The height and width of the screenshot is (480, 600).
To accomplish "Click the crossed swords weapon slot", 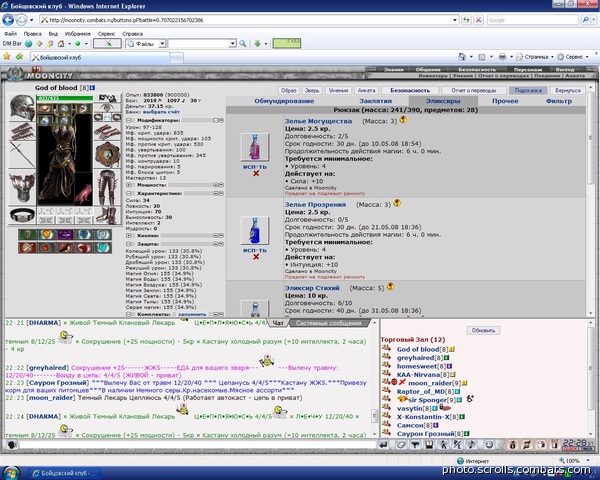I will click(x=22, y=155).
